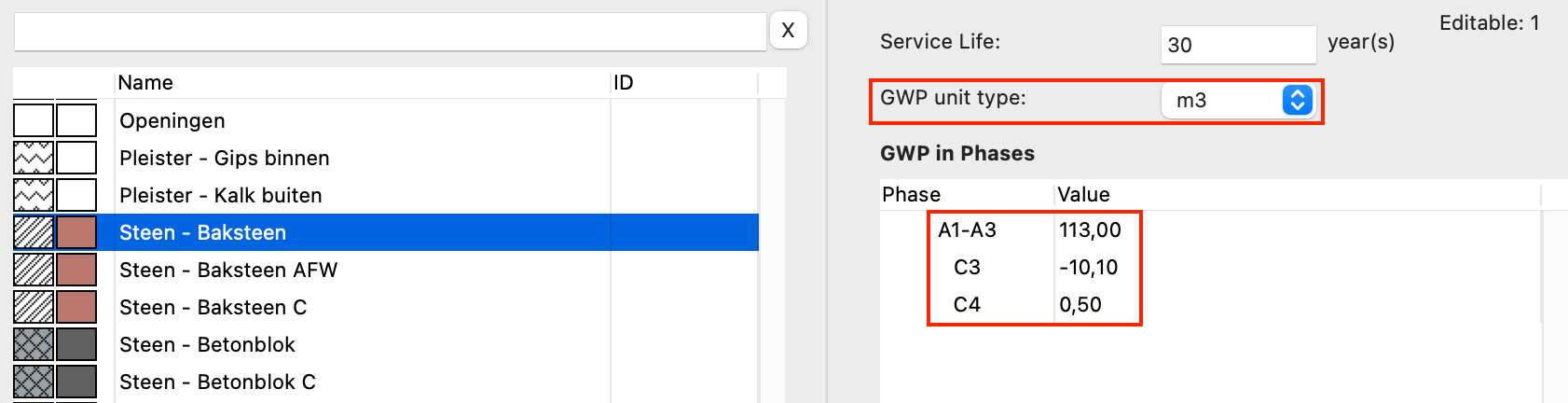
Task: Click crosshatch icon of Steen - Betonblok
Action: [34, 344]
